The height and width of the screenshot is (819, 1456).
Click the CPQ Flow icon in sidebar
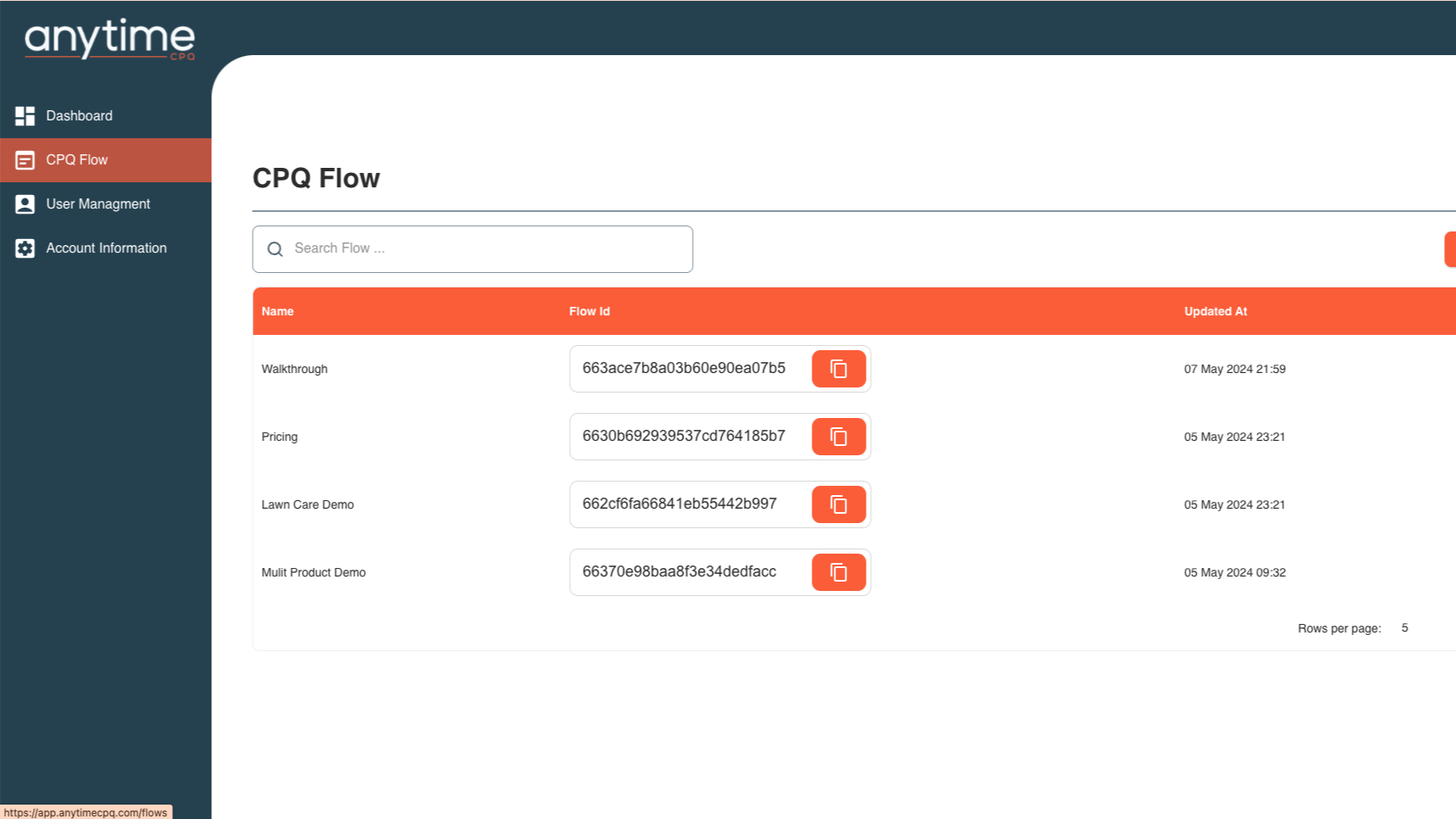(25, 160)
